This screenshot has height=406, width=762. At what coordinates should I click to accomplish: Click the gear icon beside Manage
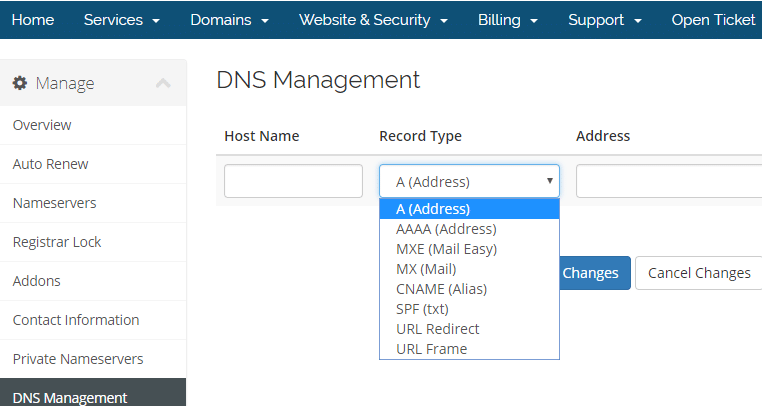(x=20, y=84)
